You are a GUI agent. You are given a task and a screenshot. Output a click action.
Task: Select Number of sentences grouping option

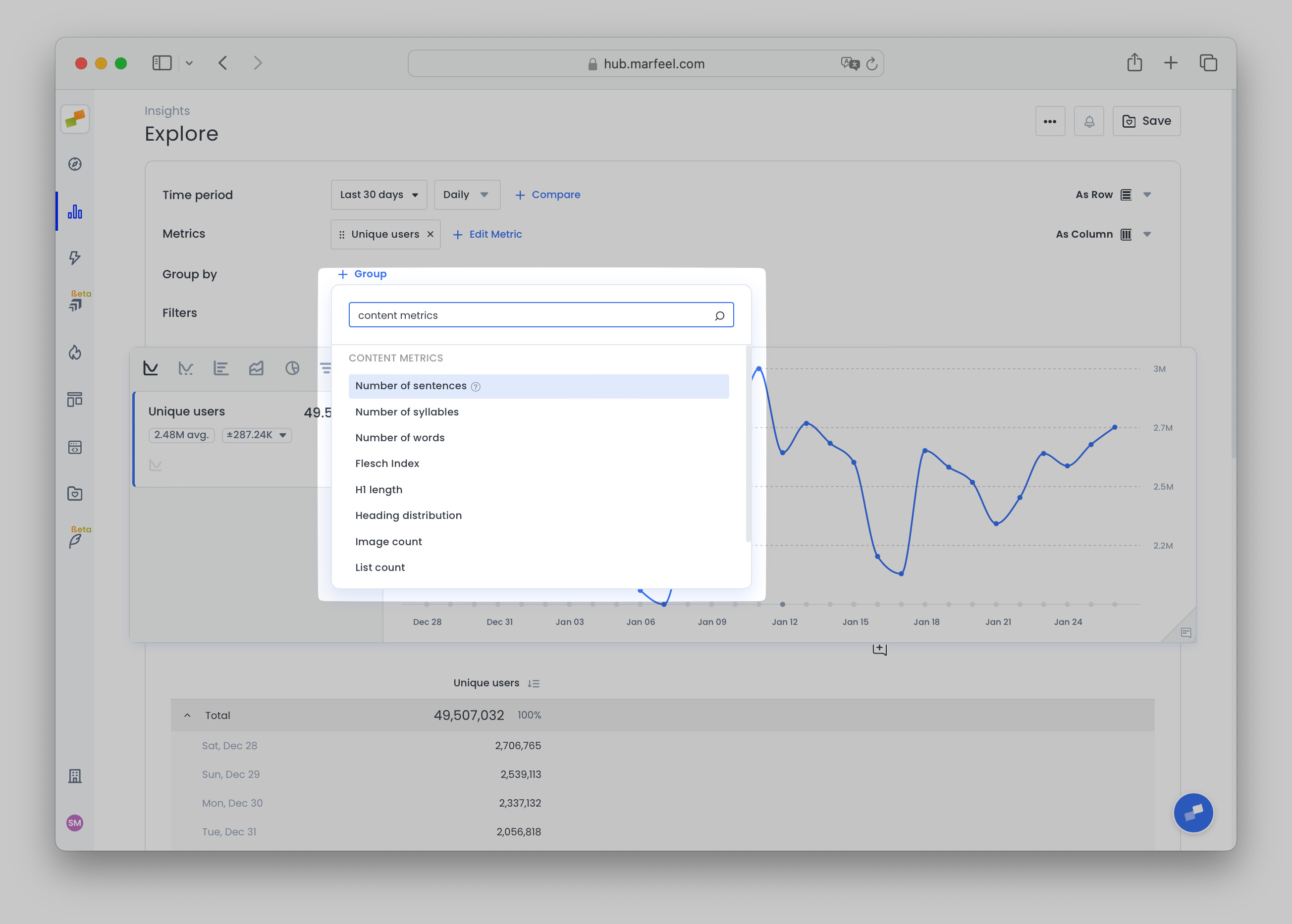411,386
